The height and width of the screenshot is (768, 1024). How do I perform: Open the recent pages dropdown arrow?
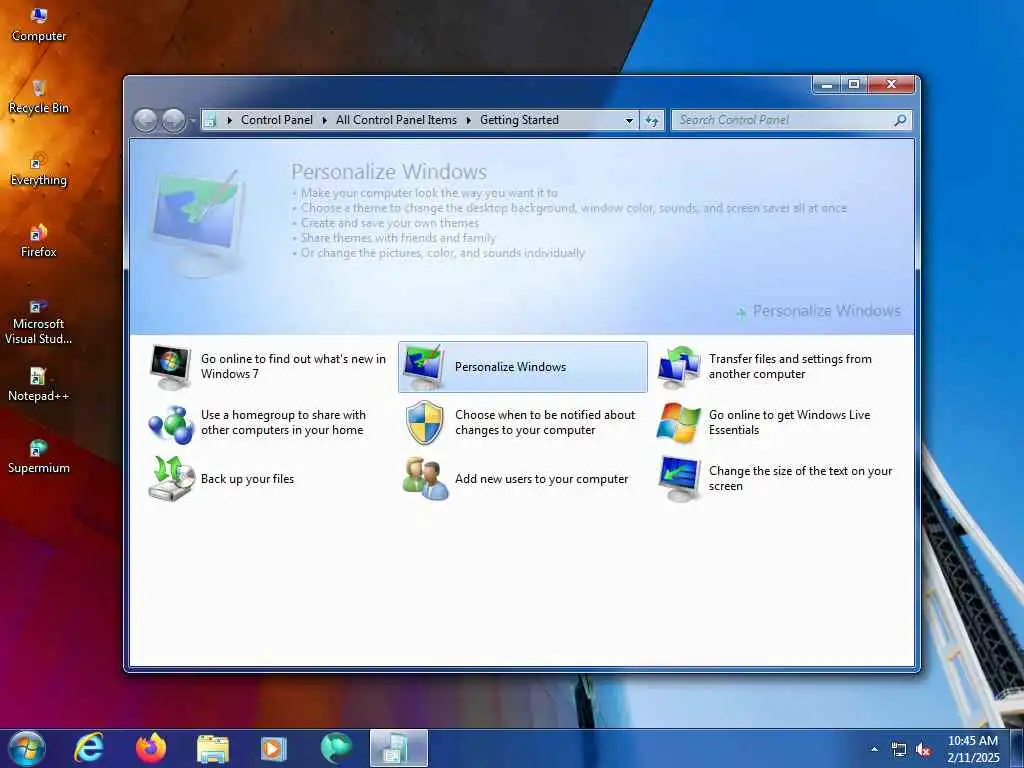193,121
